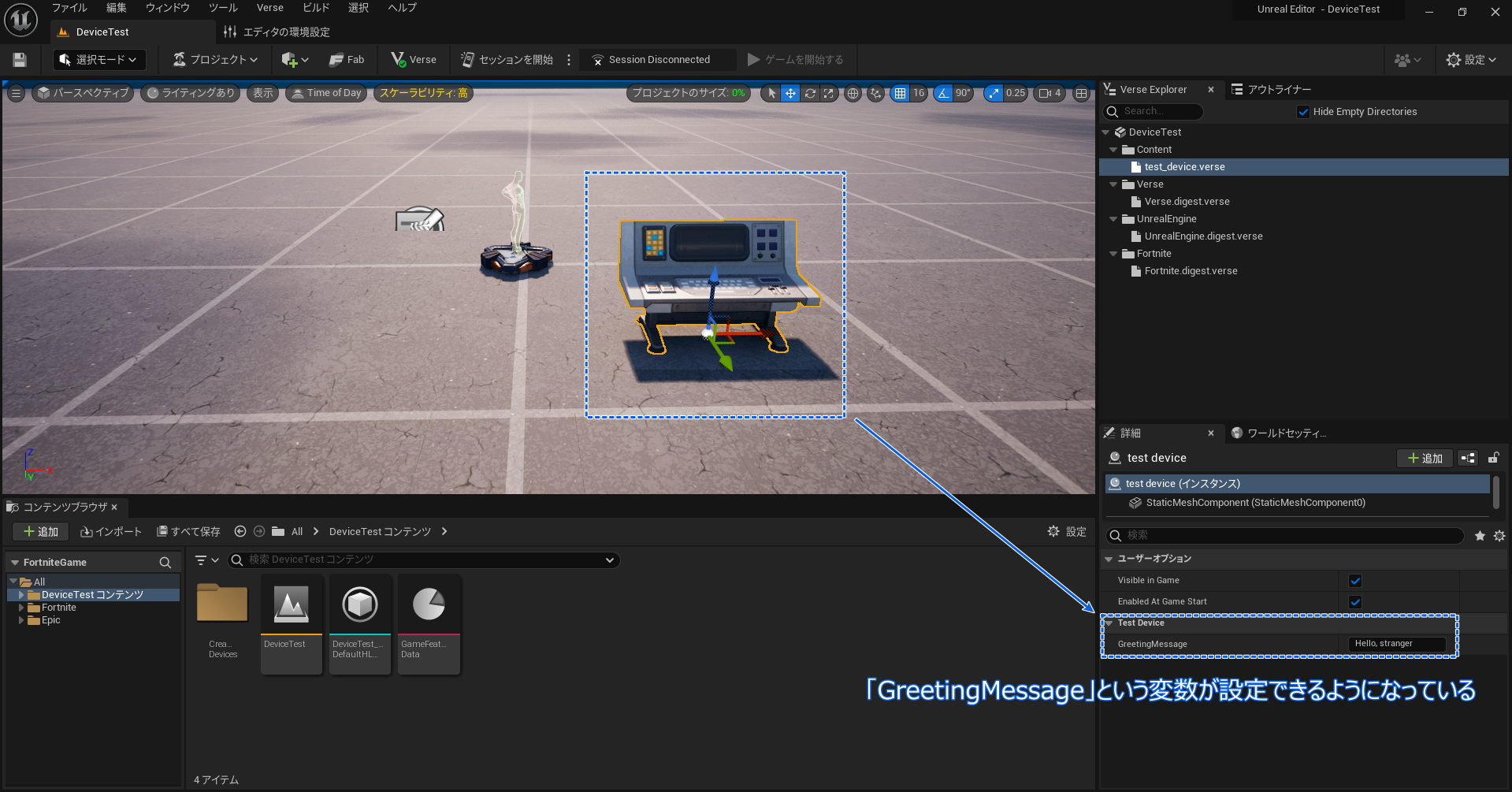Adjust the camera speed value 0.25
The width and height of the screenshot is (1512, 792).
point(1015,93)
